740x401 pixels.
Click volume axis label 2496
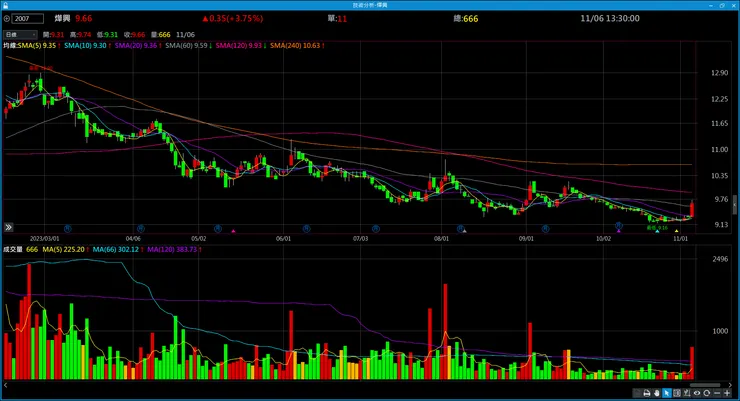tap(720, 259)
